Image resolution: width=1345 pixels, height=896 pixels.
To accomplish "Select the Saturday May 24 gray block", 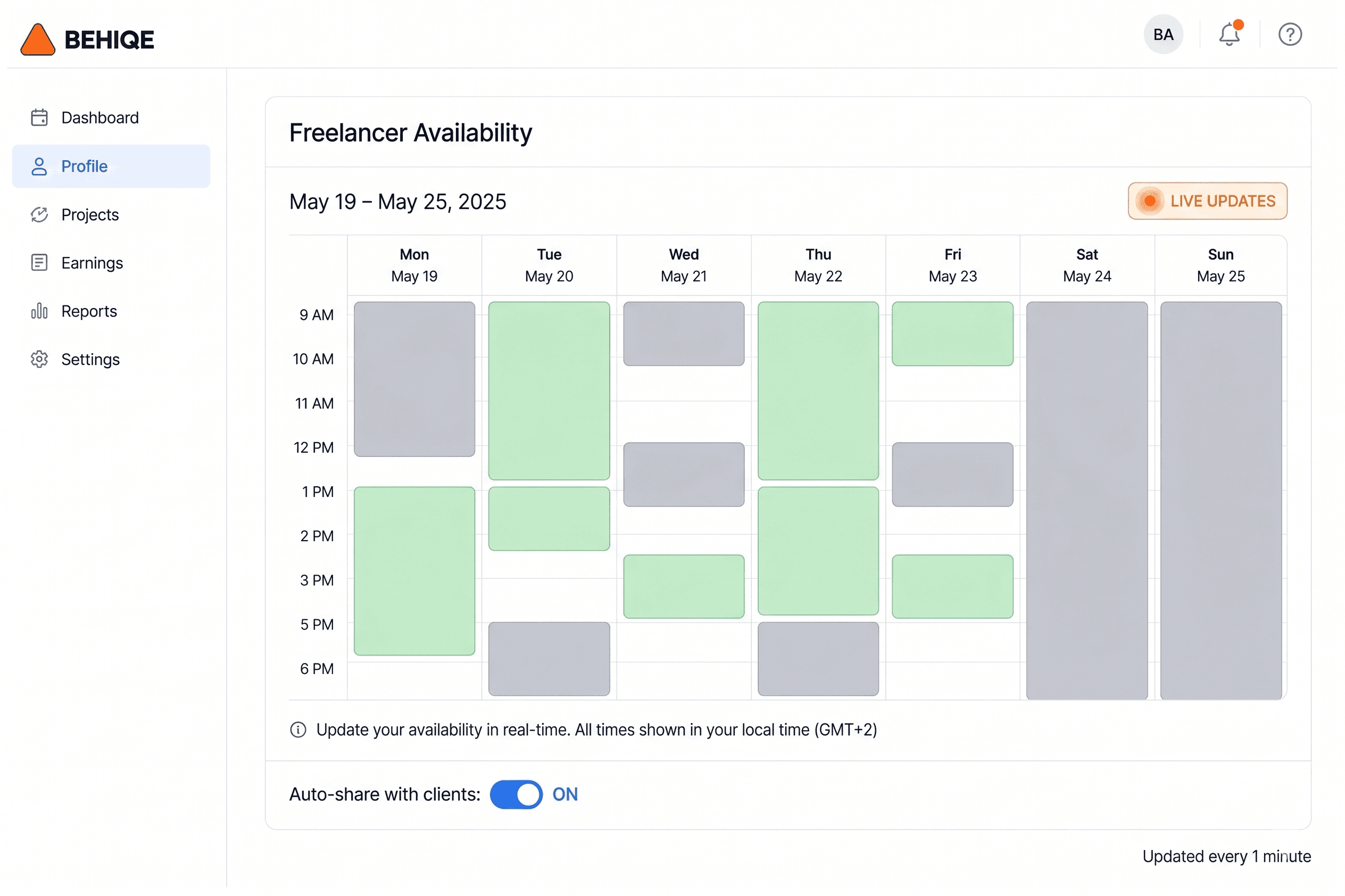I will point(1087,501).
